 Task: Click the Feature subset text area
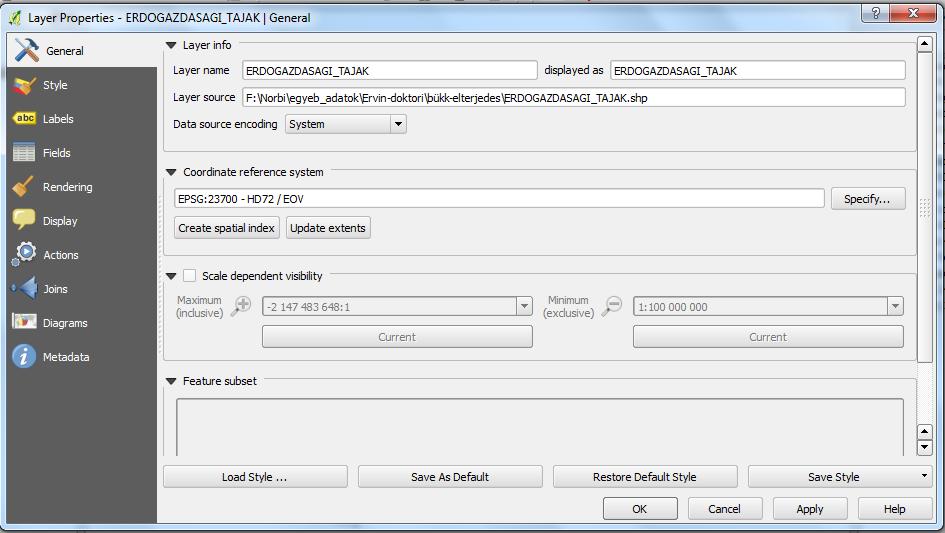(540, 427)
